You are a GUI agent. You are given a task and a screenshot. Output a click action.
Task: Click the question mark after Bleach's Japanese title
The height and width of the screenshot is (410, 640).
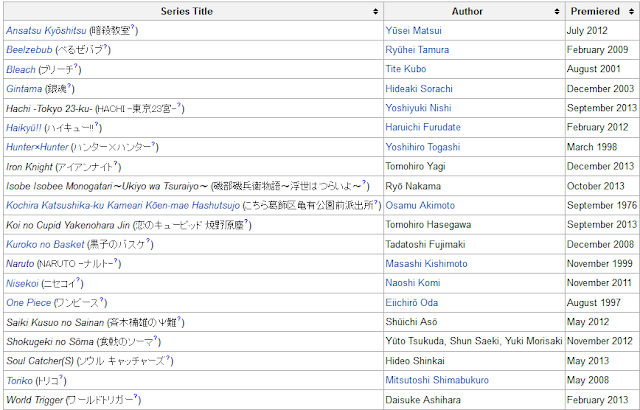[76, 66]
